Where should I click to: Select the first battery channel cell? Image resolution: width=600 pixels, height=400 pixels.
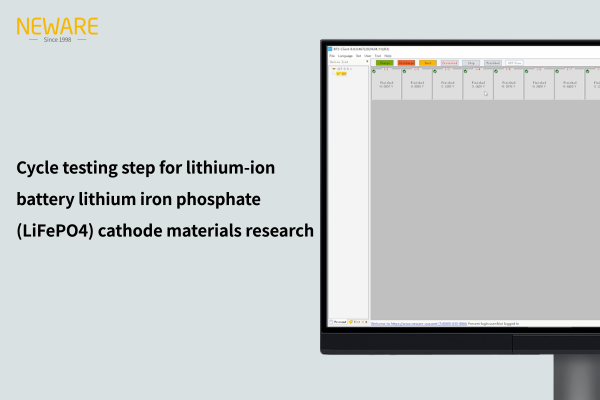tap(386, 84)
